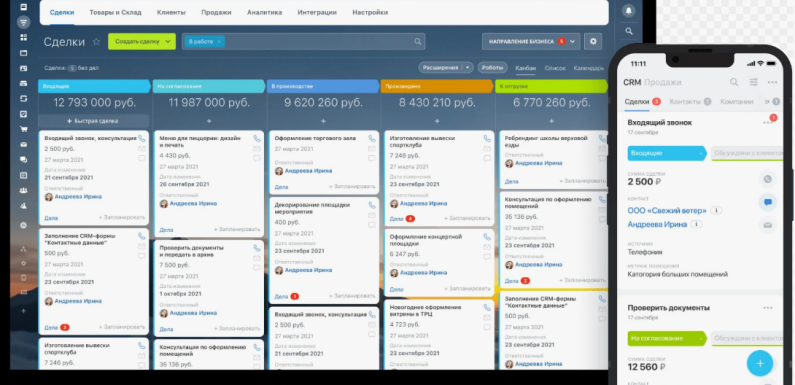The height and width of the screenshot is (385, 795).
Task: Tap the info icon next to ООО «Свежий ветер»
Action: click(x=716, y=210)
